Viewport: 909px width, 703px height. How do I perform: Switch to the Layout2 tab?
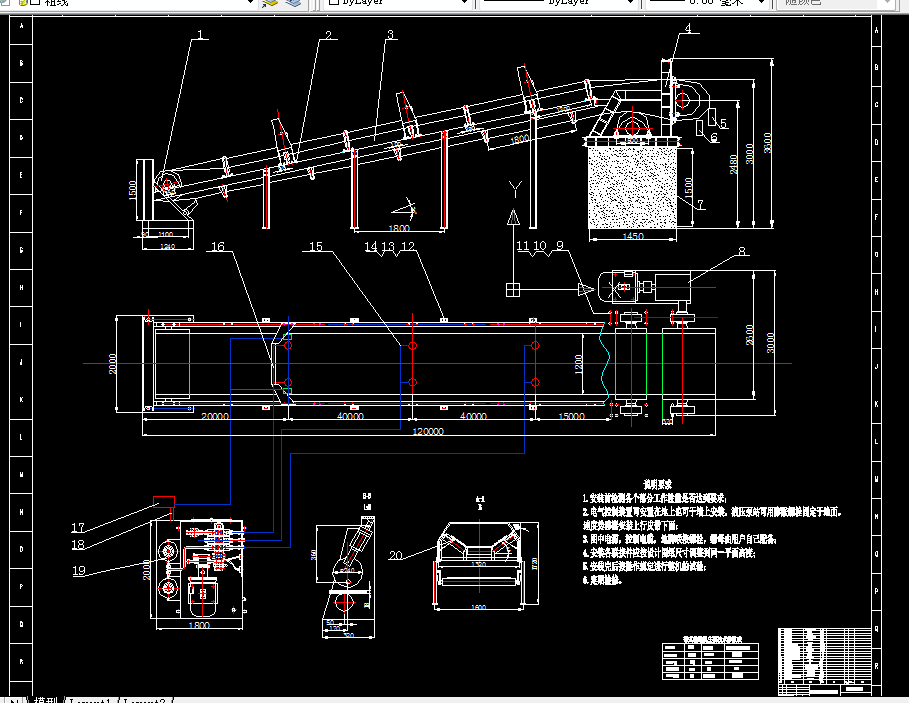click(145, 700)
